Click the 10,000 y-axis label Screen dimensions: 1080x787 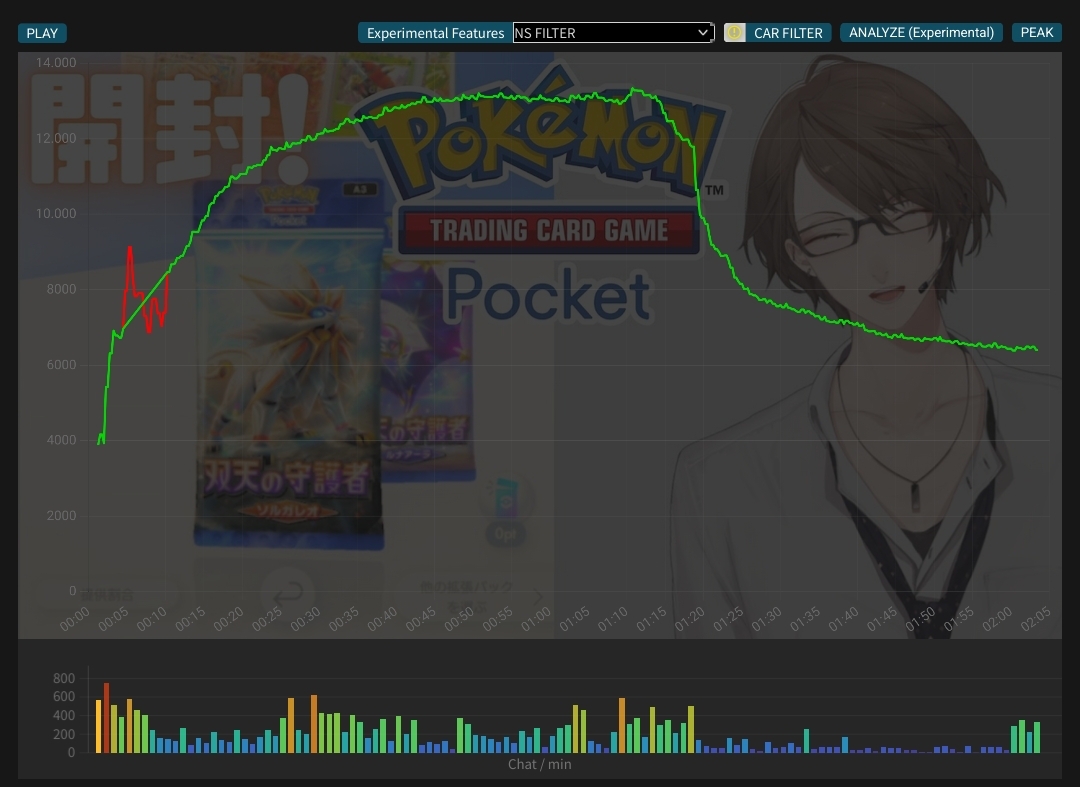point(56,213)
